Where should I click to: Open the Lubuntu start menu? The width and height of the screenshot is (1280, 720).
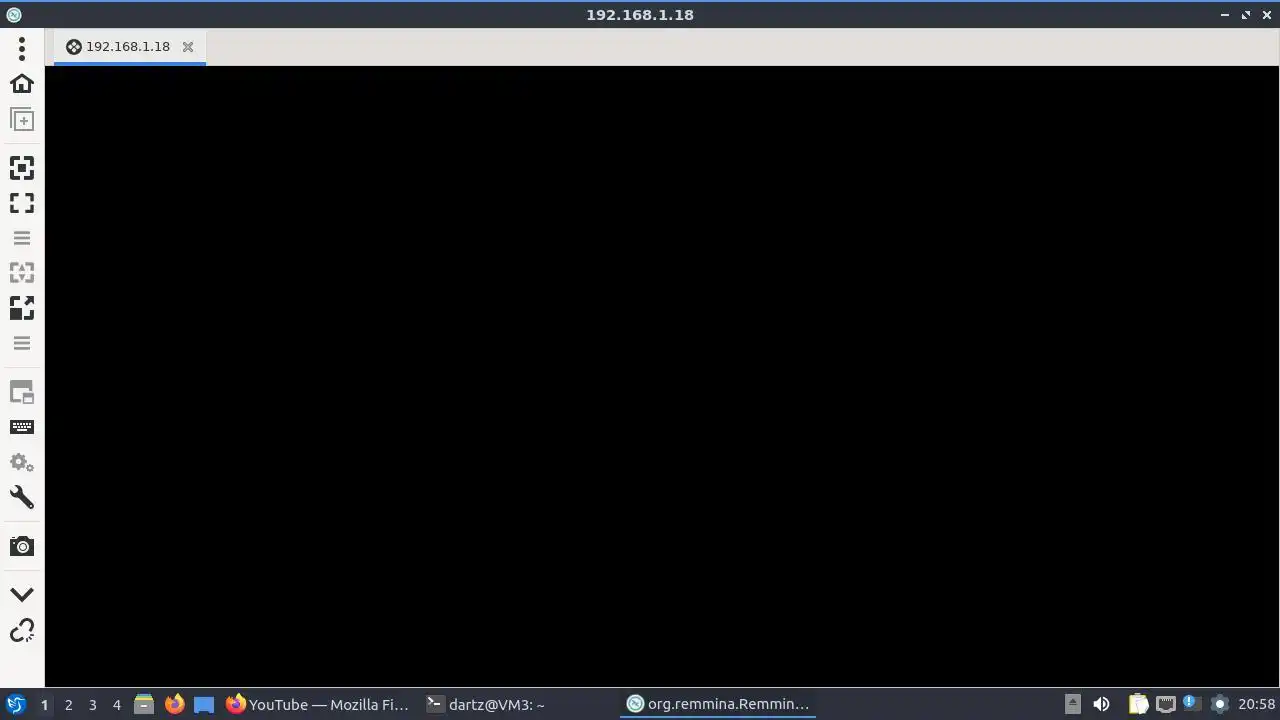(16, 704)
